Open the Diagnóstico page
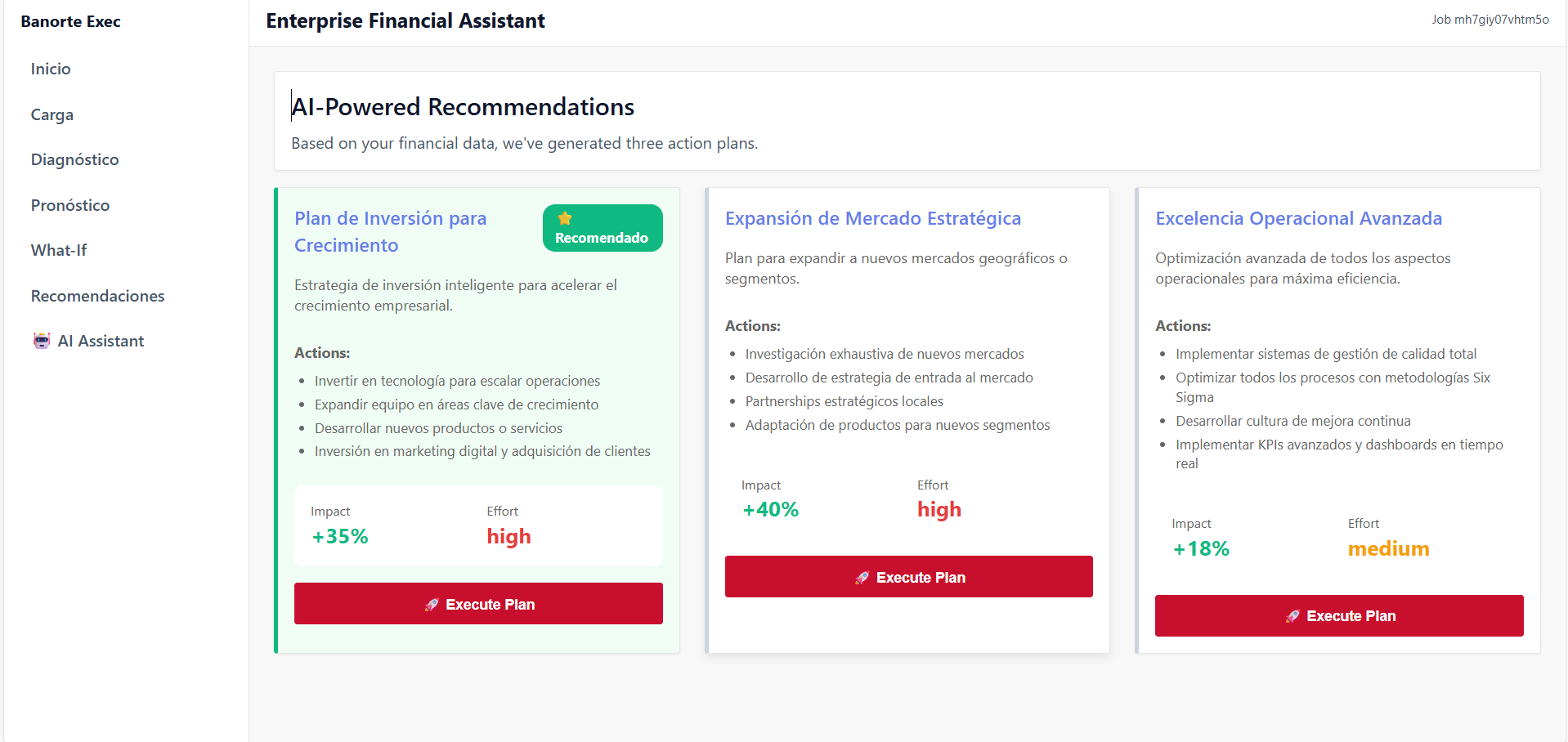Viewport: 1568px width, 742px height. click(x=75, y=160)
